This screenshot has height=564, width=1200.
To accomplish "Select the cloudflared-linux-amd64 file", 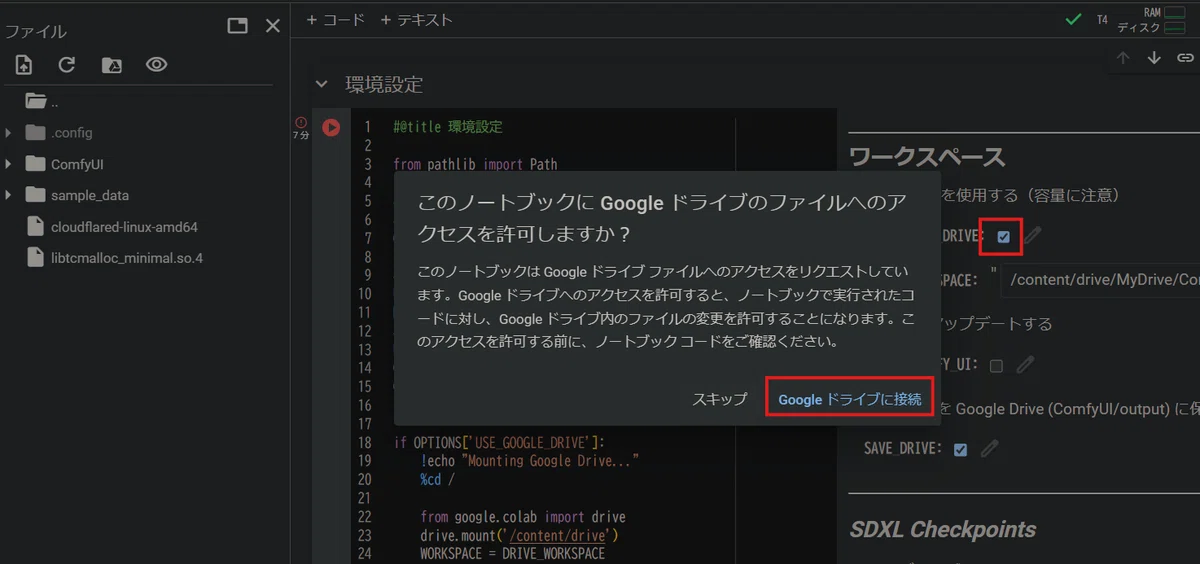I will pyautogui.click(x=124, y=227).
